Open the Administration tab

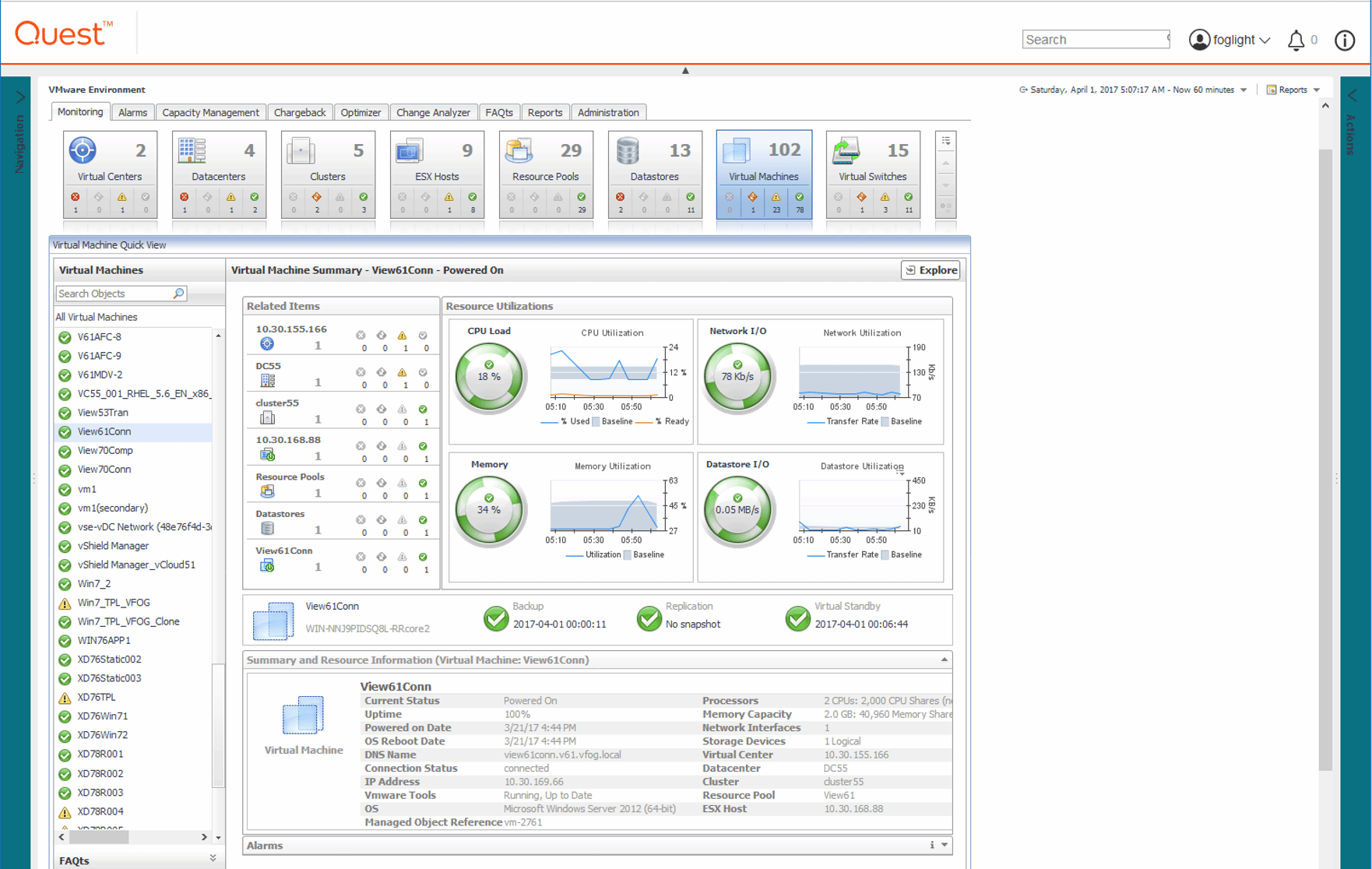pos(608,112)
